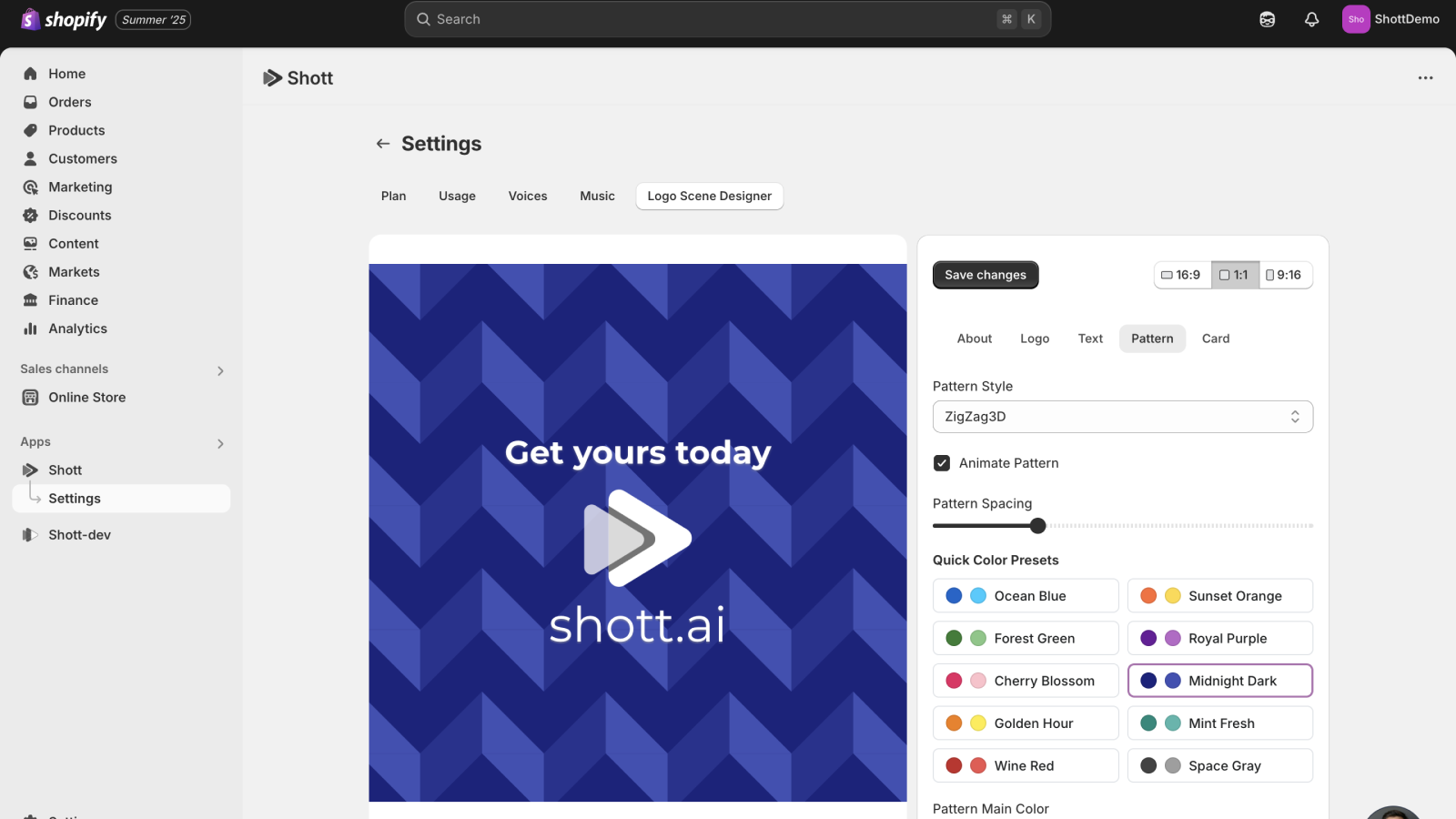
Task: Open the Logo Scene Designer tab
Action: pyautogui.click(x=710, y=196)
